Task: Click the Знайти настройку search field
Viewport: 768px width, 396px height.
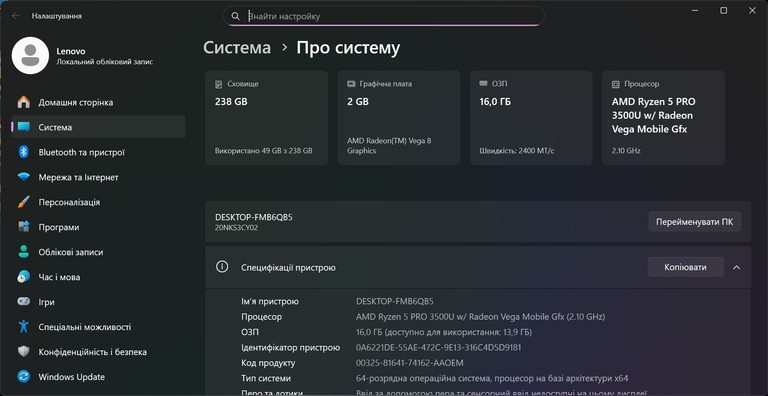Action: tap(384, 16)
